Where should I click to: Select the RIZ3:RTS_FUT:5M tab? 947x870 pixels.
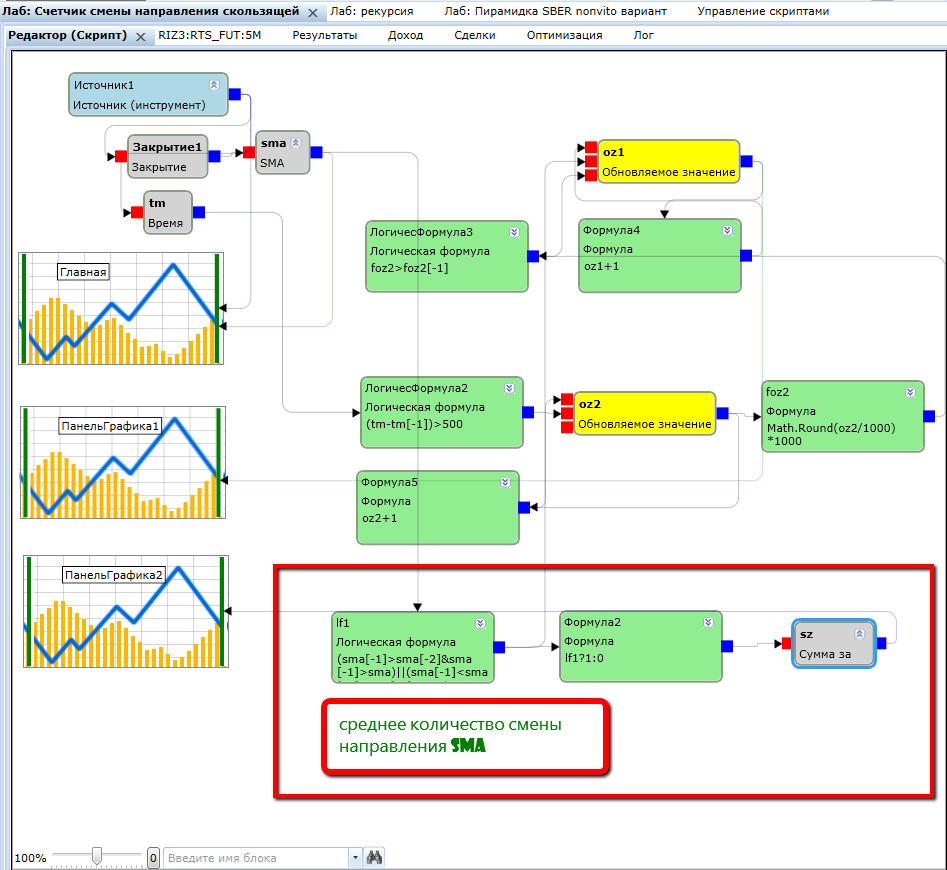[210, 36]
